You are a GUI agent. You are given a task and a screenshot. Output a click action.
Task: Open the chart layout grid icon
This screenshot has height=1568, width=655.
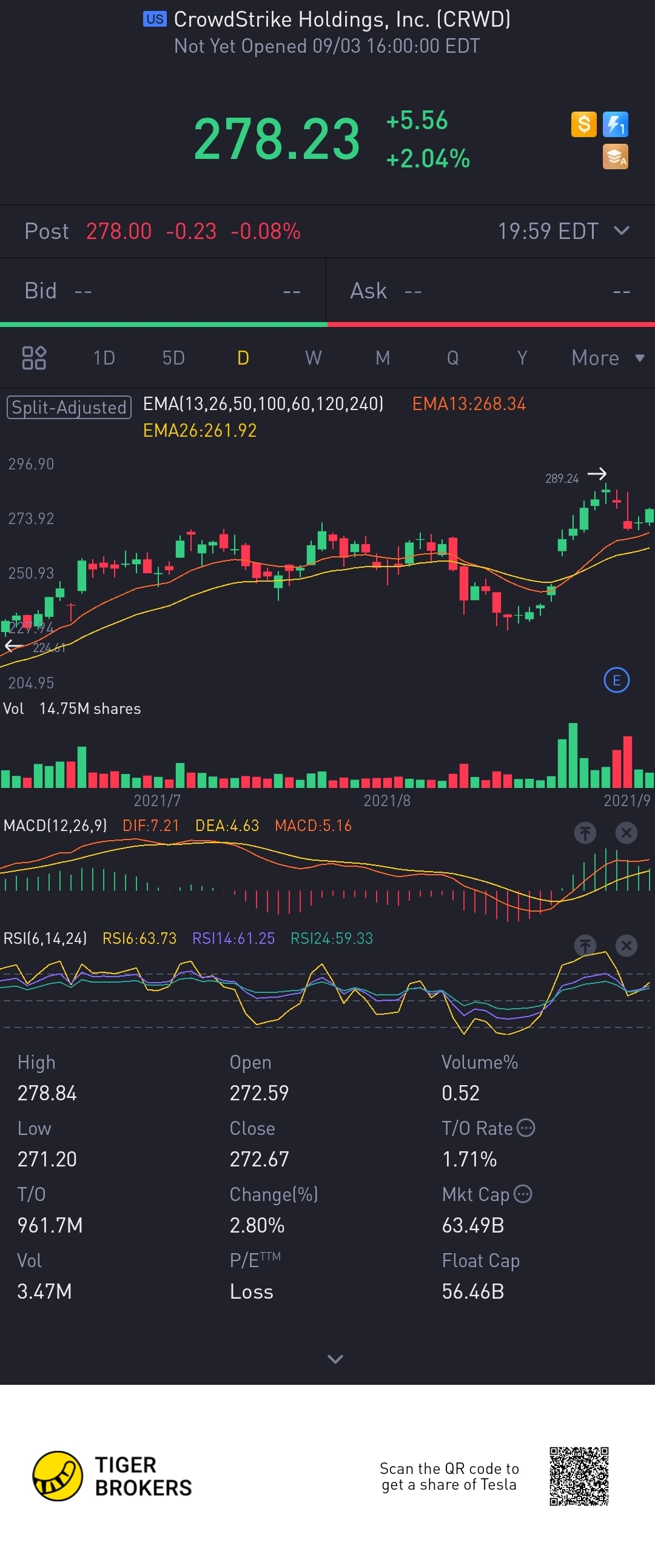pos(34,358)
